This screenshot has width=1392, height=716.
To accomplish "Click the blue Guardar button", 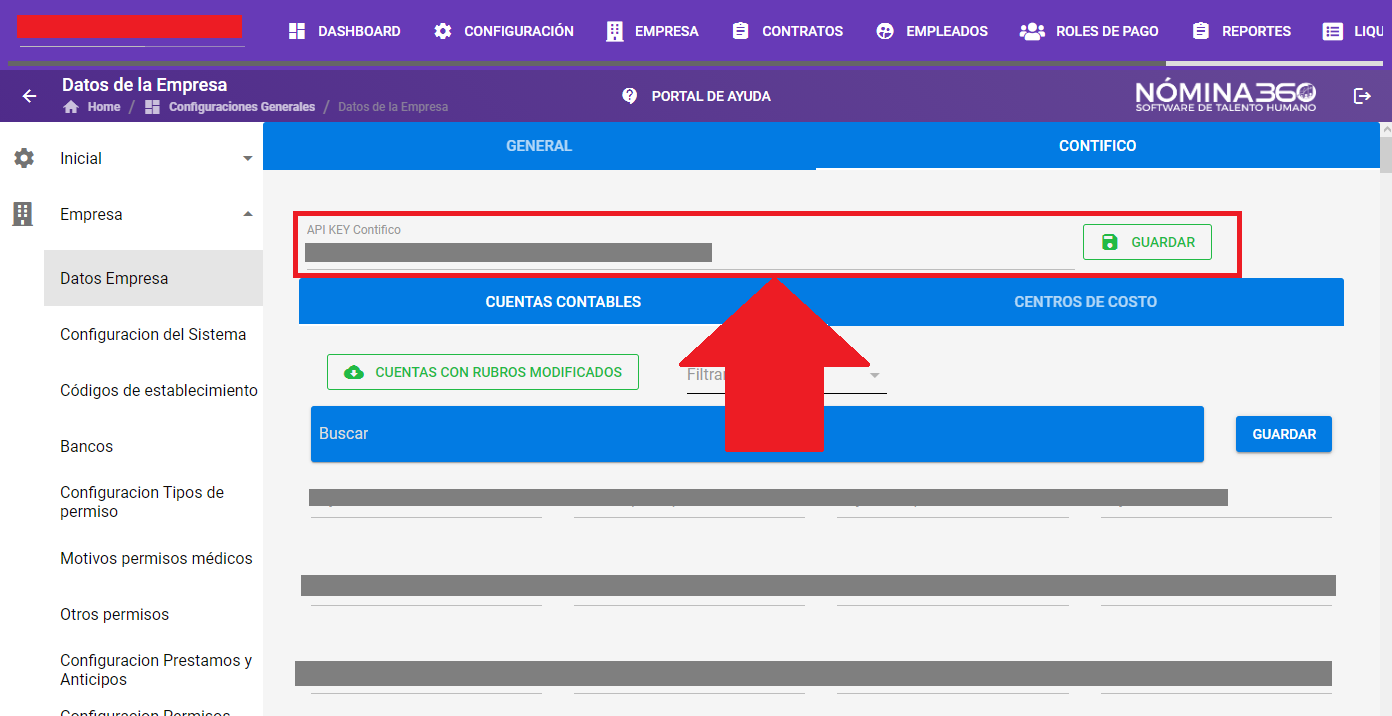I will click(1284, 434).
